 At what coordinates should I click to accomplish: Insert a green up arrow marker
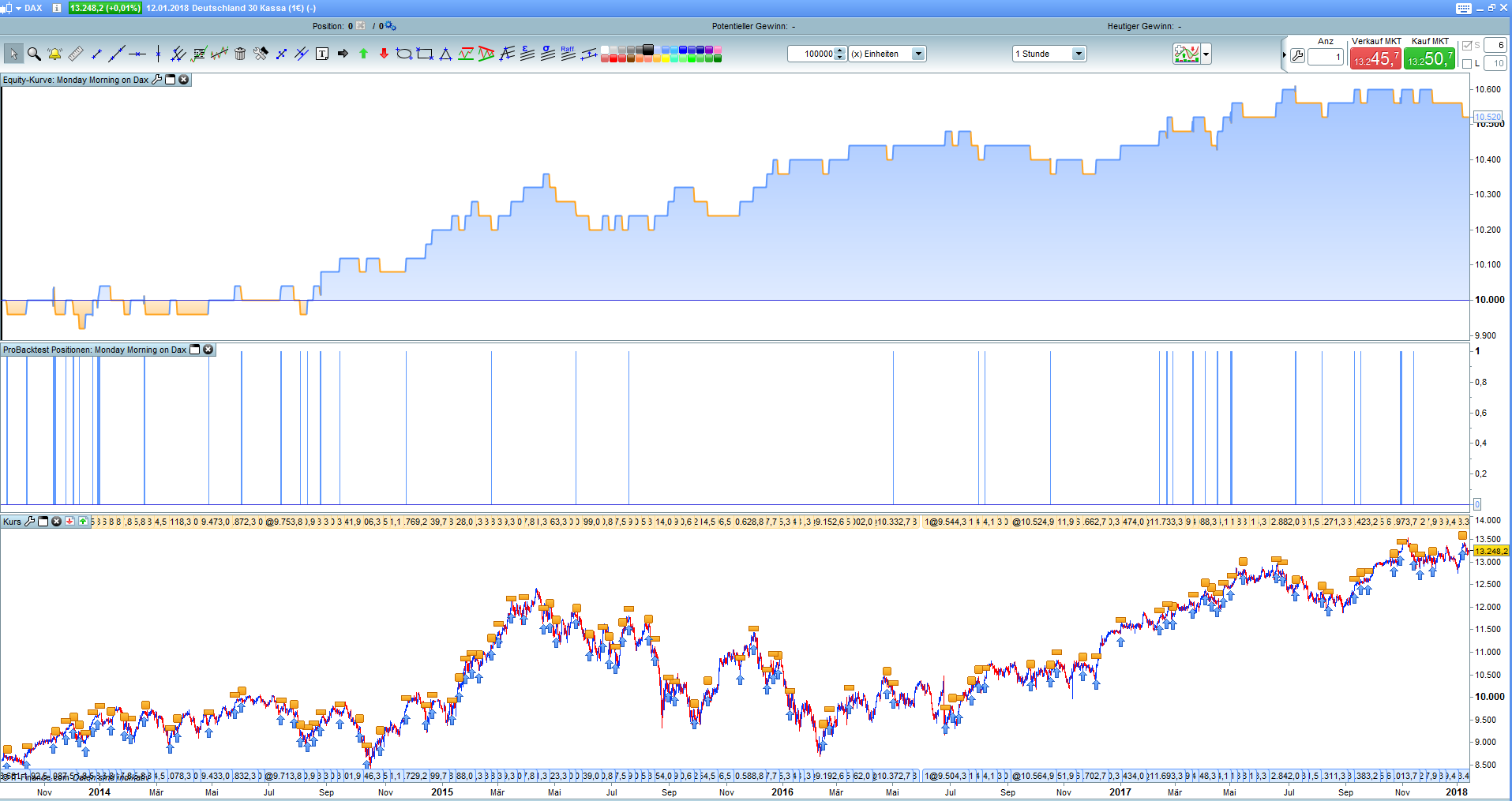(363, 54)
